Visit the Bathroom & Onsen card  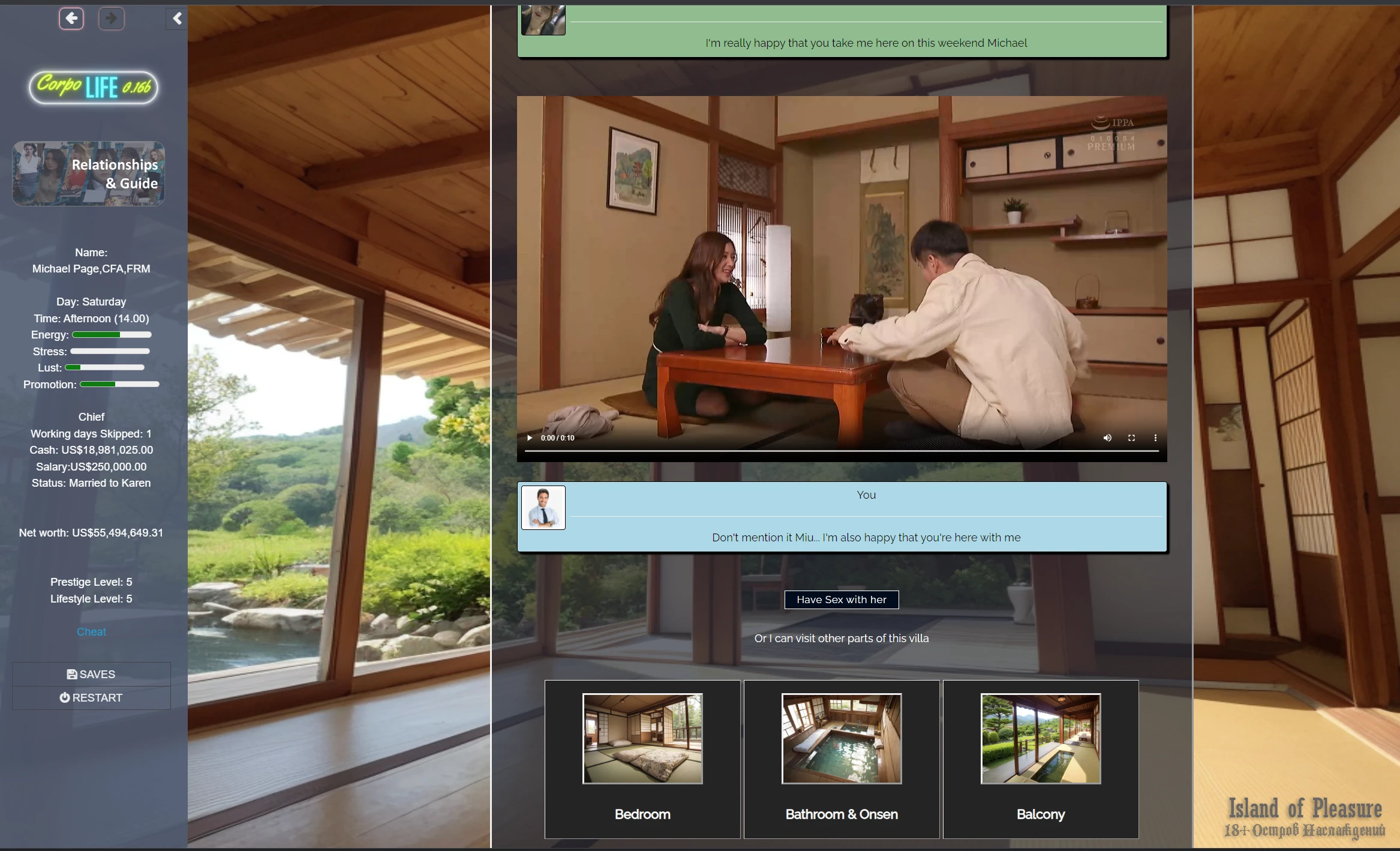(842, 759)
